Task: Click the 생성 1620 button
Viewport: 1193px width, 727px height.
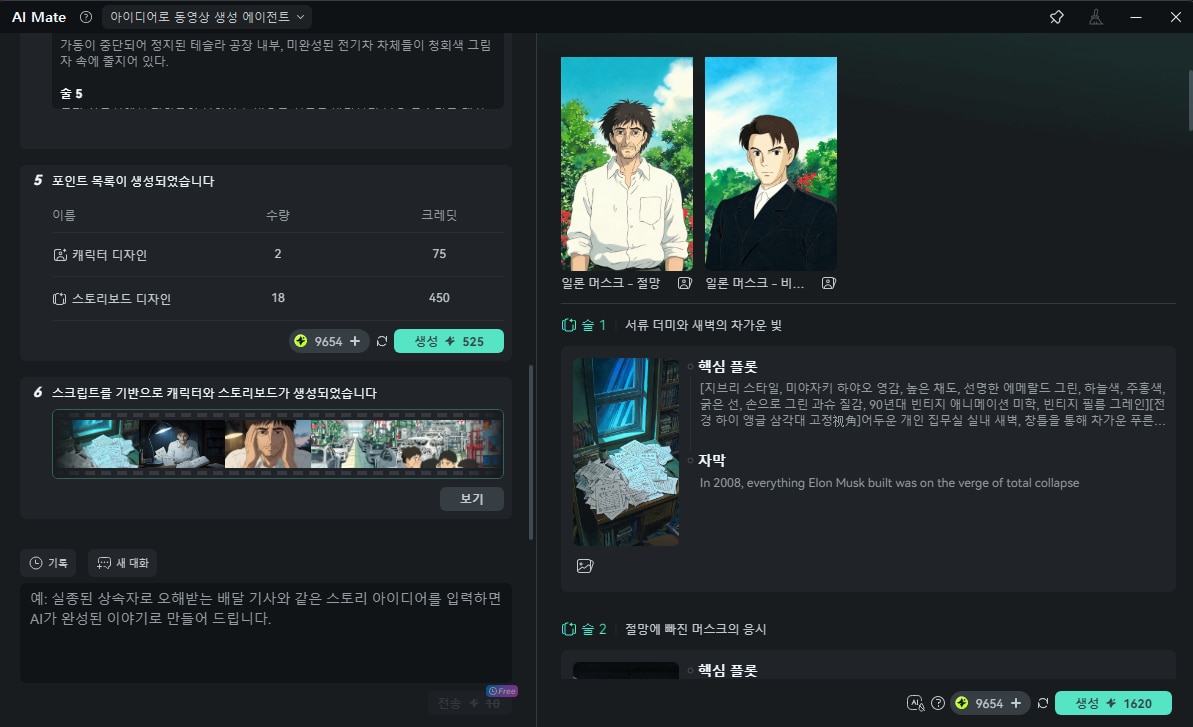Action: 1113,703
